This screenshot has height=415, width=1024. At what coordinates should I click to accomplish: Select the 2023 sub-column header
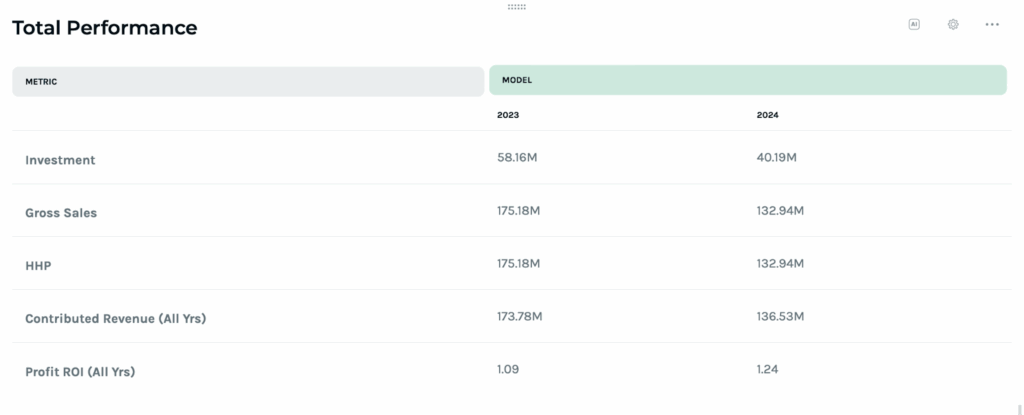click(508, 115)
